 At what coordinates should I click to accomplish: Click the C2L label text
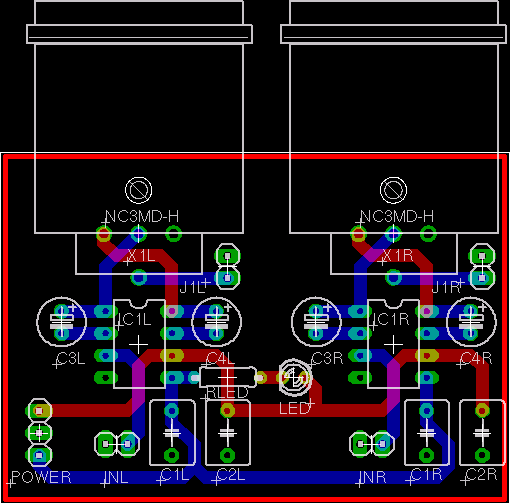(x=231, y=475)
